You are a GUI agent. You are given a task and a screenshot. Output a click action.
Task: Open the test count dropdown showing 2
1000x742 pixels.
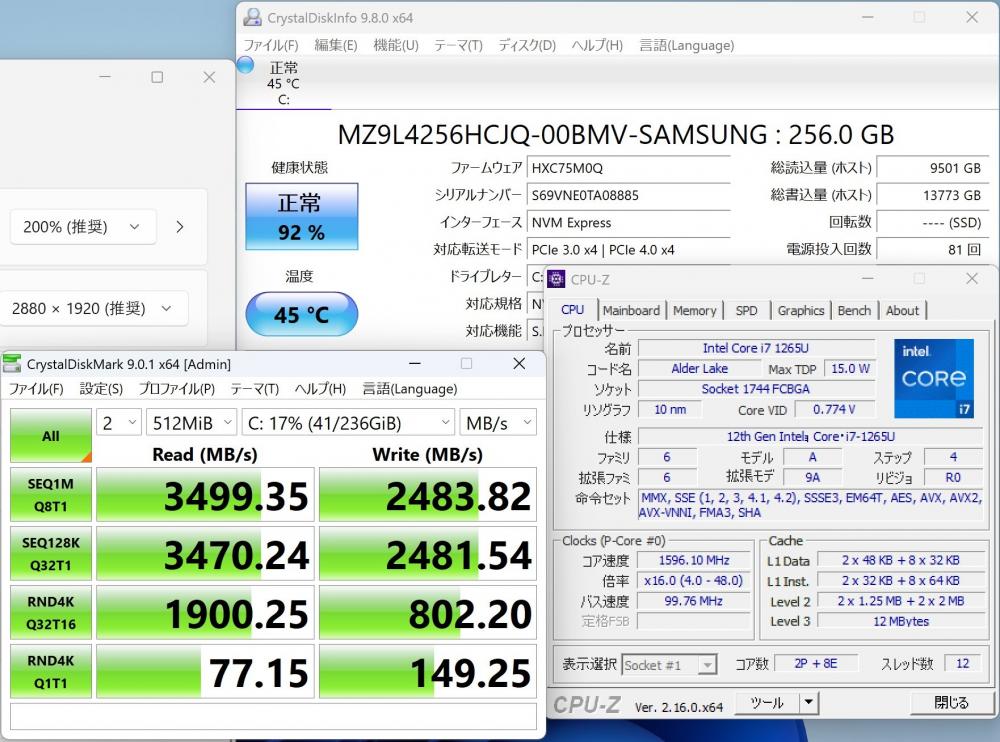pyautogui.click(x=119, y=423)
